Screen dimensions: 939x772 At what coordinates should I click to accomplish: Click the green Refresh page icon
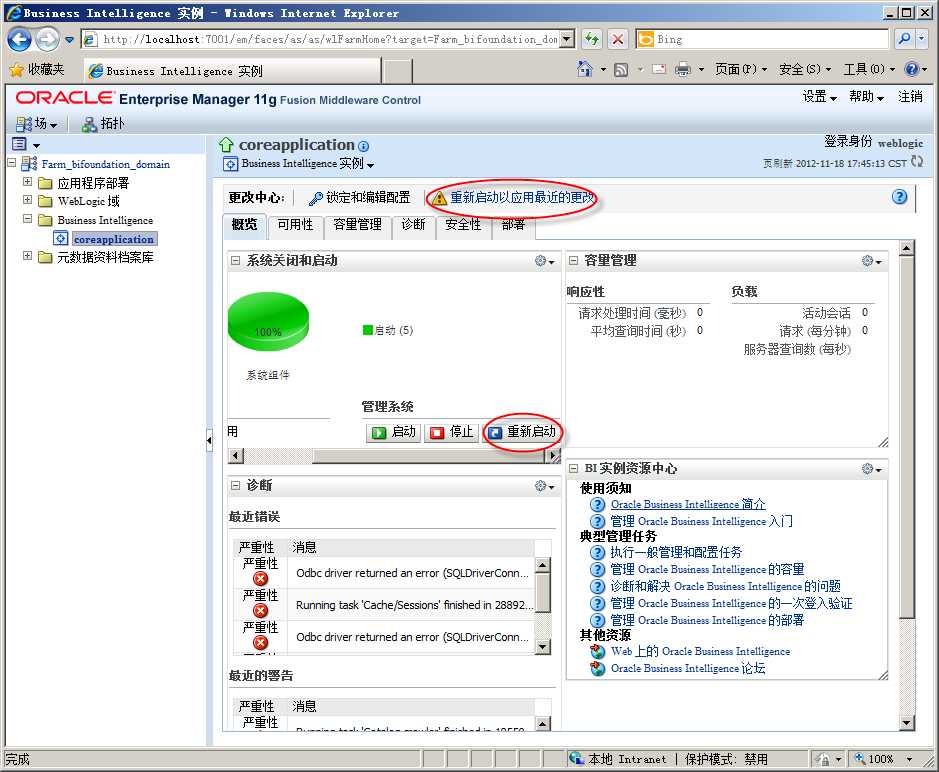(x=592, y=40)
